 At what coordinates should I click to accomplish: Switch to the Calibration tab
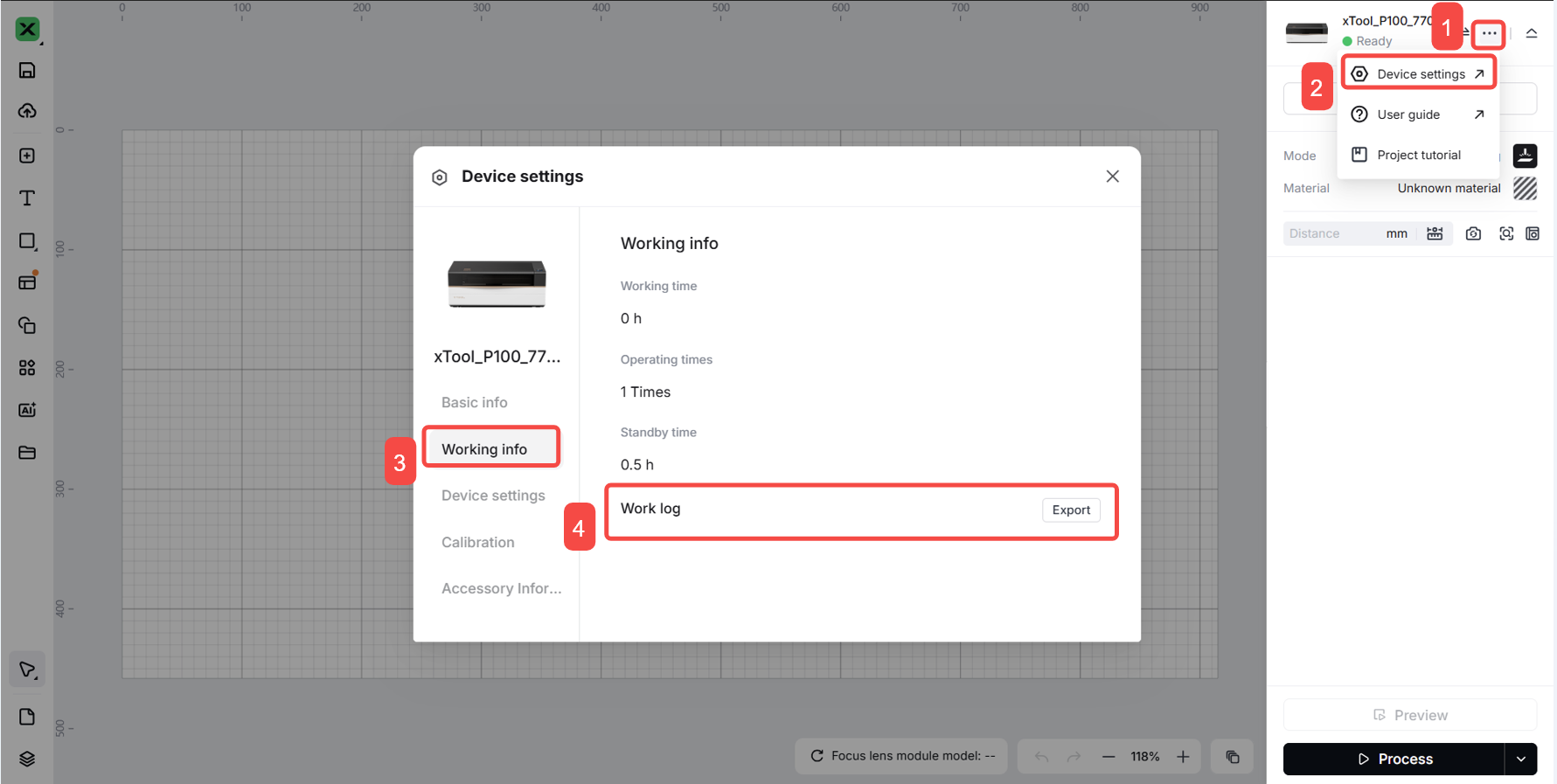click(477, 542)
